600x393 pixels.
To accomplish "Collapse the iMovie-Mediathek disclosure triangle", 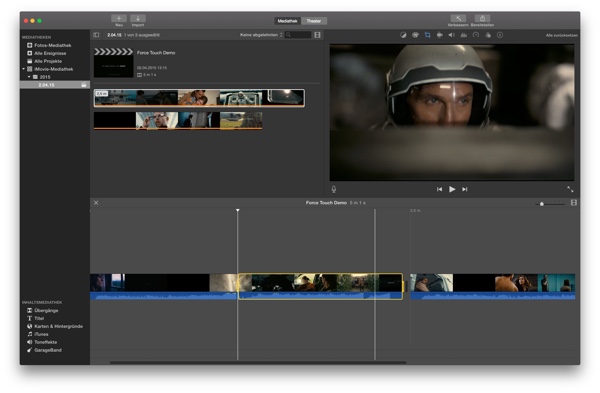I will pos(23,69).
